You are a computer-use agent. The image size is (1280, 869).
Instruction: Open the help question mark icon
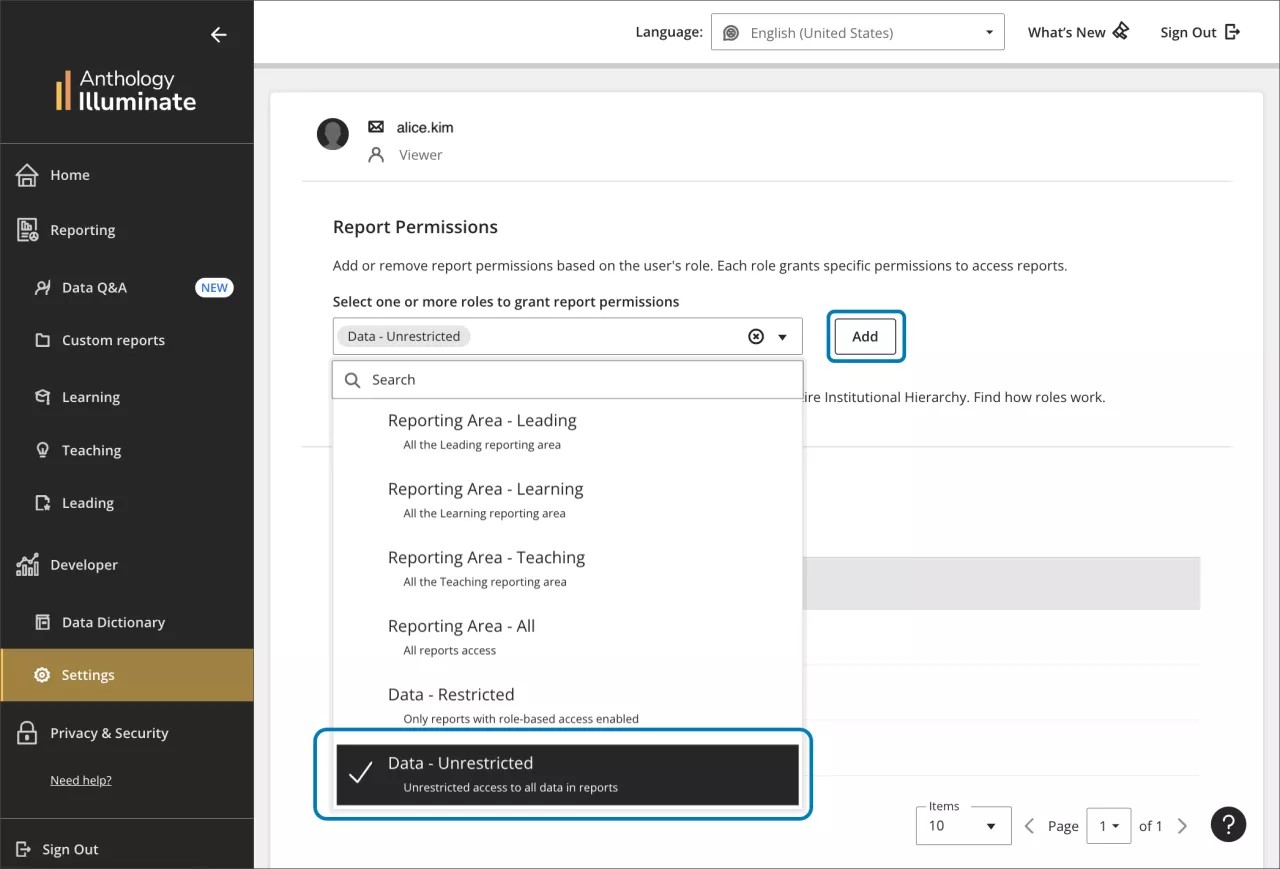pyautogui.click(x=1228, y=824)
